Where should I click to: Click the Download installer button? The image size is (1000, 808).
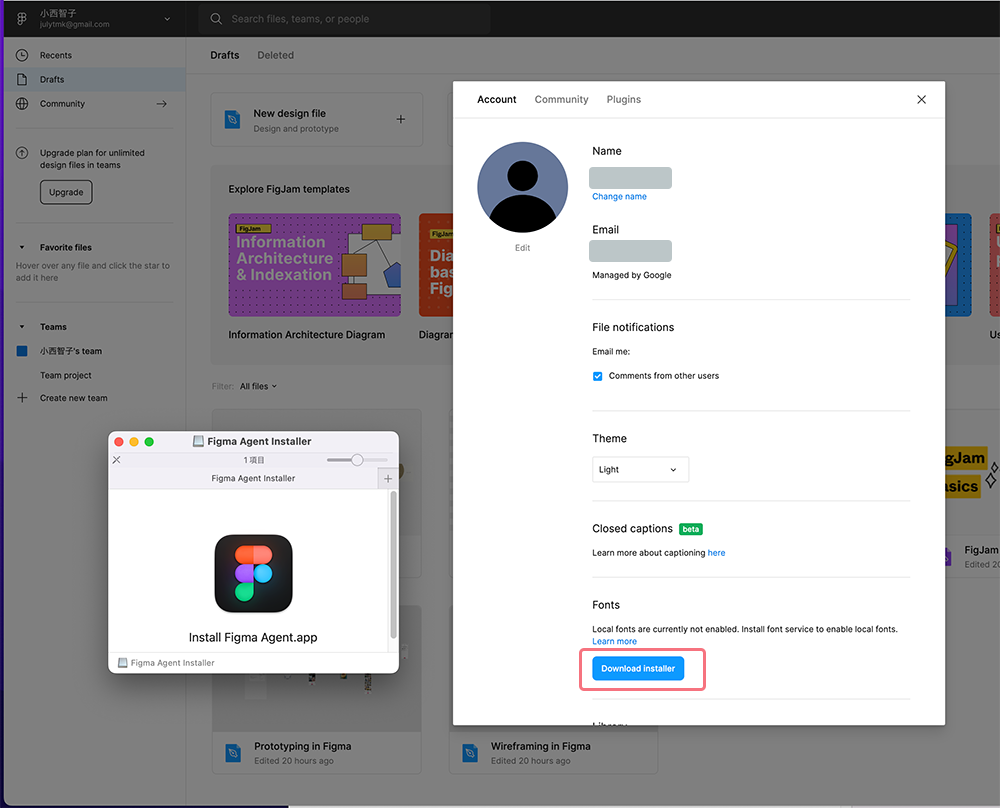tap(638, 668)
